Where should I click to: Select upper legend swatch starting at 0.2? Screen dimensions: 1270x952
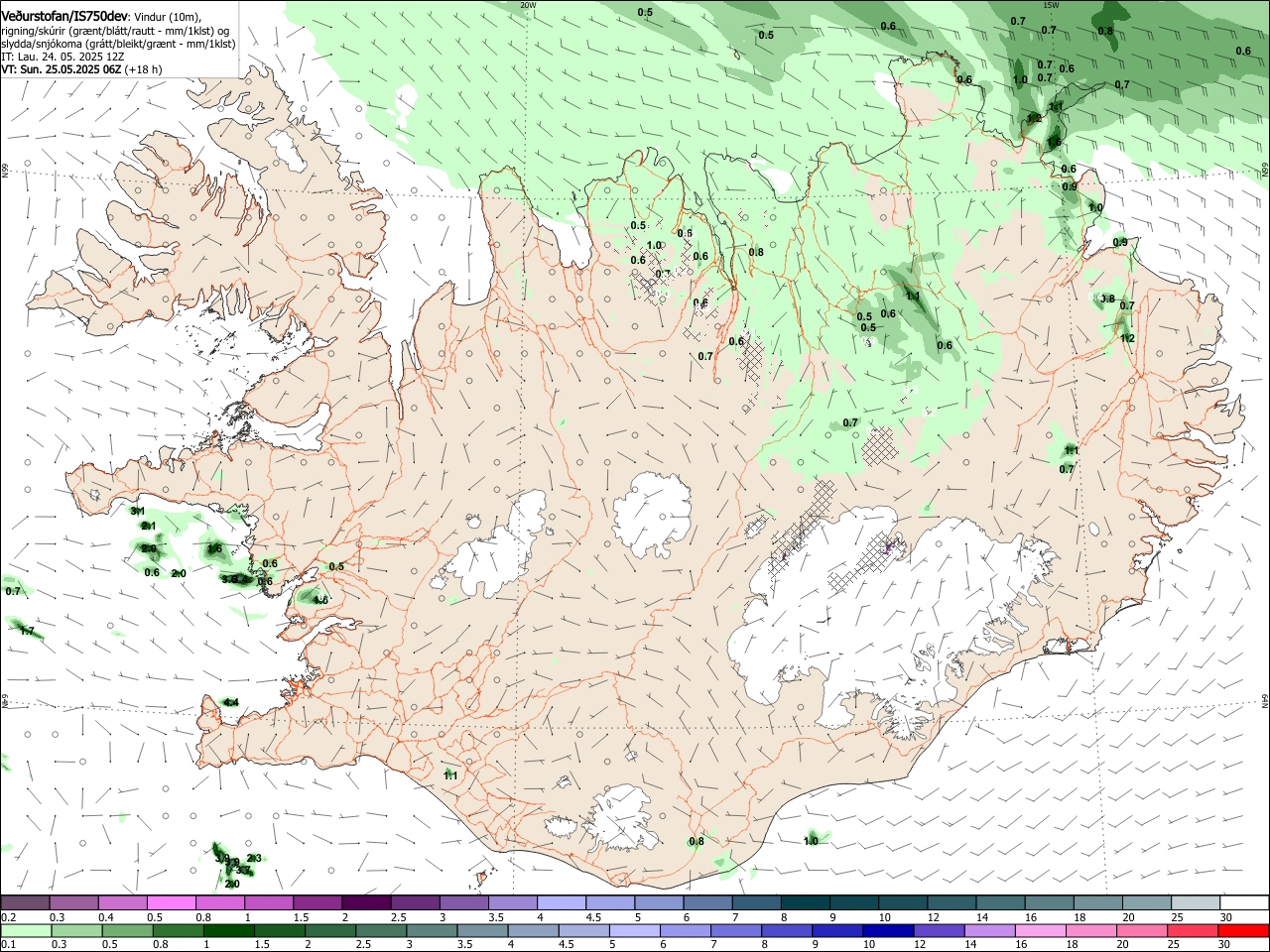25,902
